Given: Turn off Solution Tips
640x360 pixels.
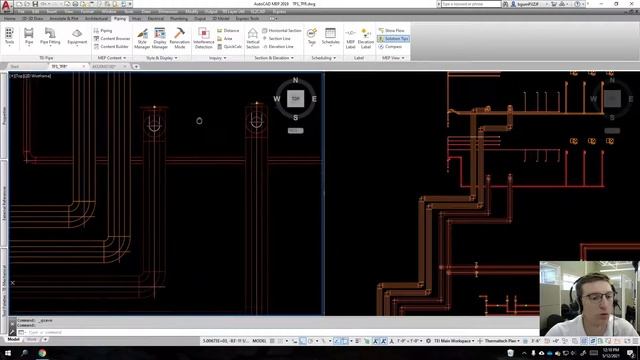Looking at the screenshot, I should pos(393,38).
